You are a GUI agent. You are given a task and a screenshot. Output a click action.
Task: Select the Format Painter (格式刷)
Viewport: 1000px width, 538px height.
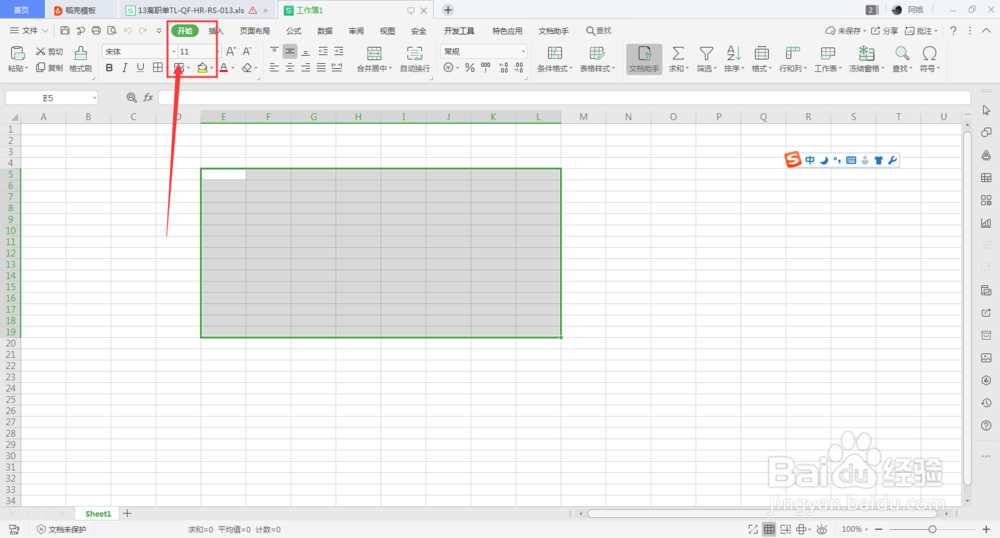80,58
